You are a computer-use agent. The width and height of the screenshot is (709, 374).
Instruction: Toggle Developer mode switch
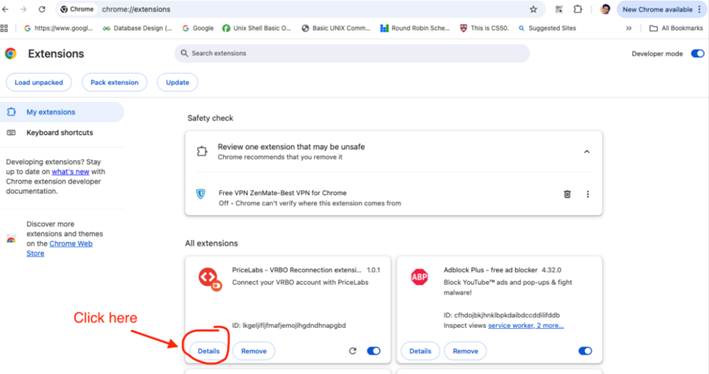coord(697,53)
